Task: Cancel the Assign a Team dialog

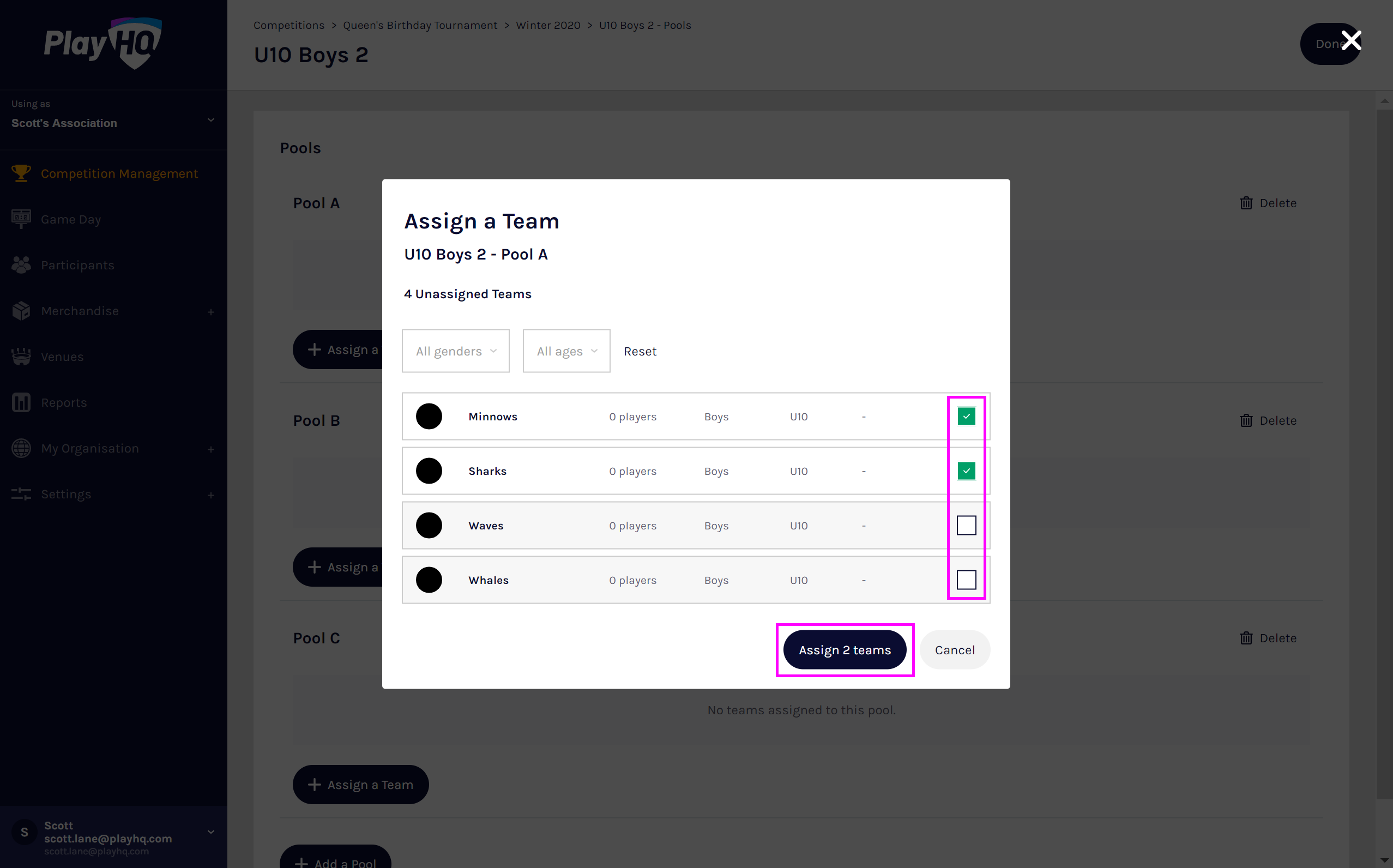Action: point(954,650)
